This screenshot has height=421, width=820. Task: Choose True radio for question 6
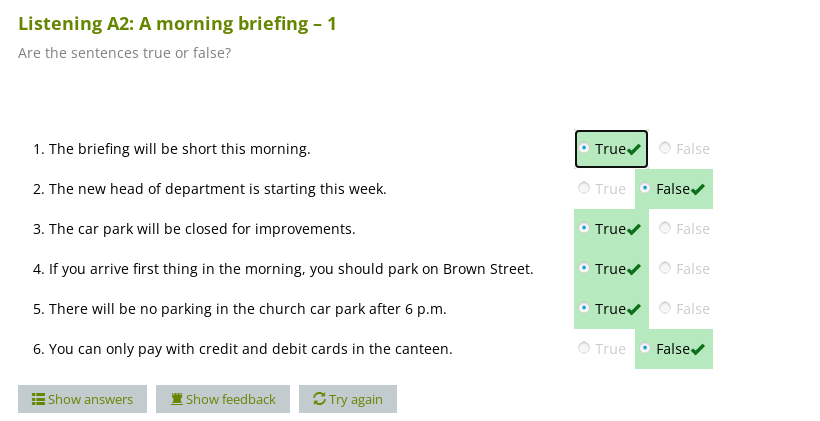pyautogui.click(x=584, y=348)
